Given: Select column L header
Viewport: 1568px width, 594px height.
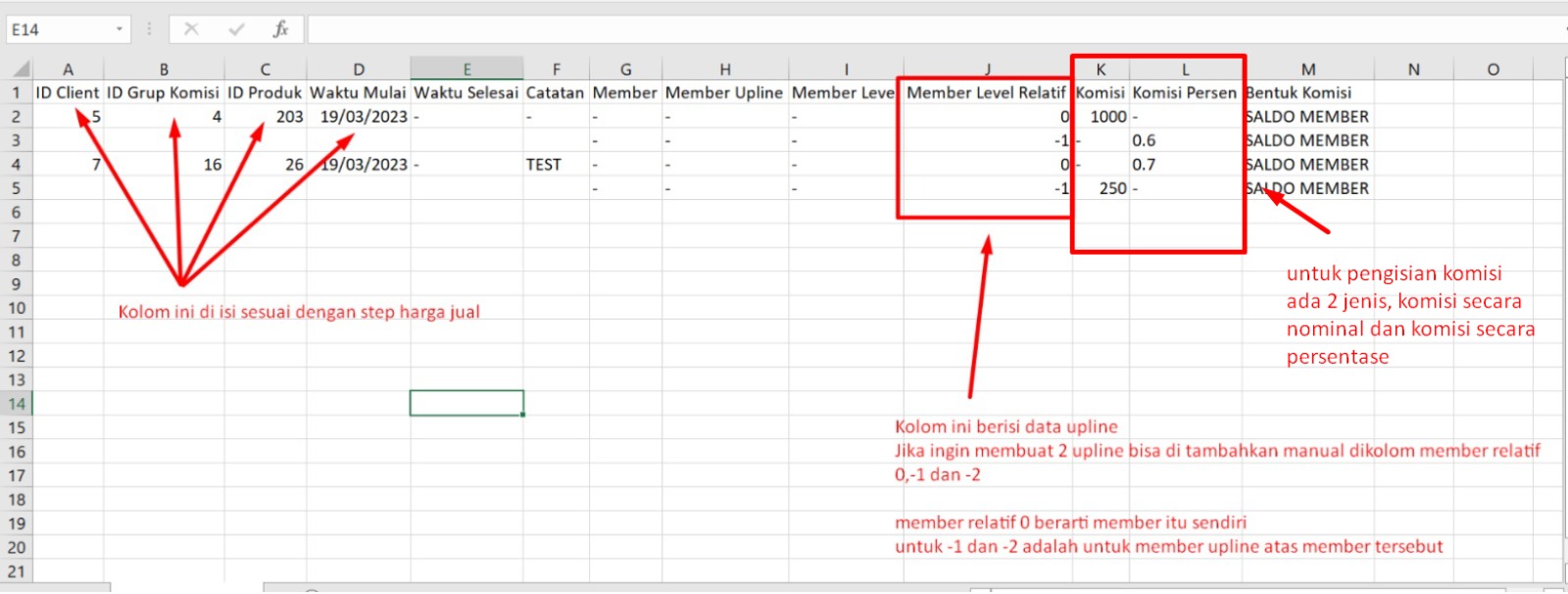Looking at the screenshot, I should [x=1186, y=70].
